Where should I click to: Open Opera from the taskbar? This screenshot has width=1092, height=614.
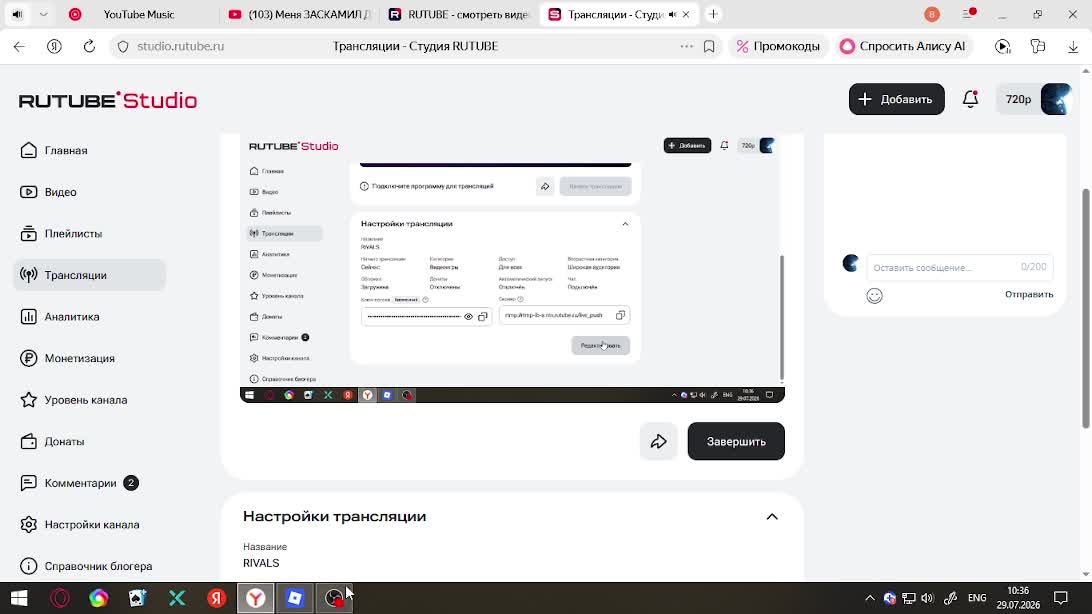pos(60,598)
